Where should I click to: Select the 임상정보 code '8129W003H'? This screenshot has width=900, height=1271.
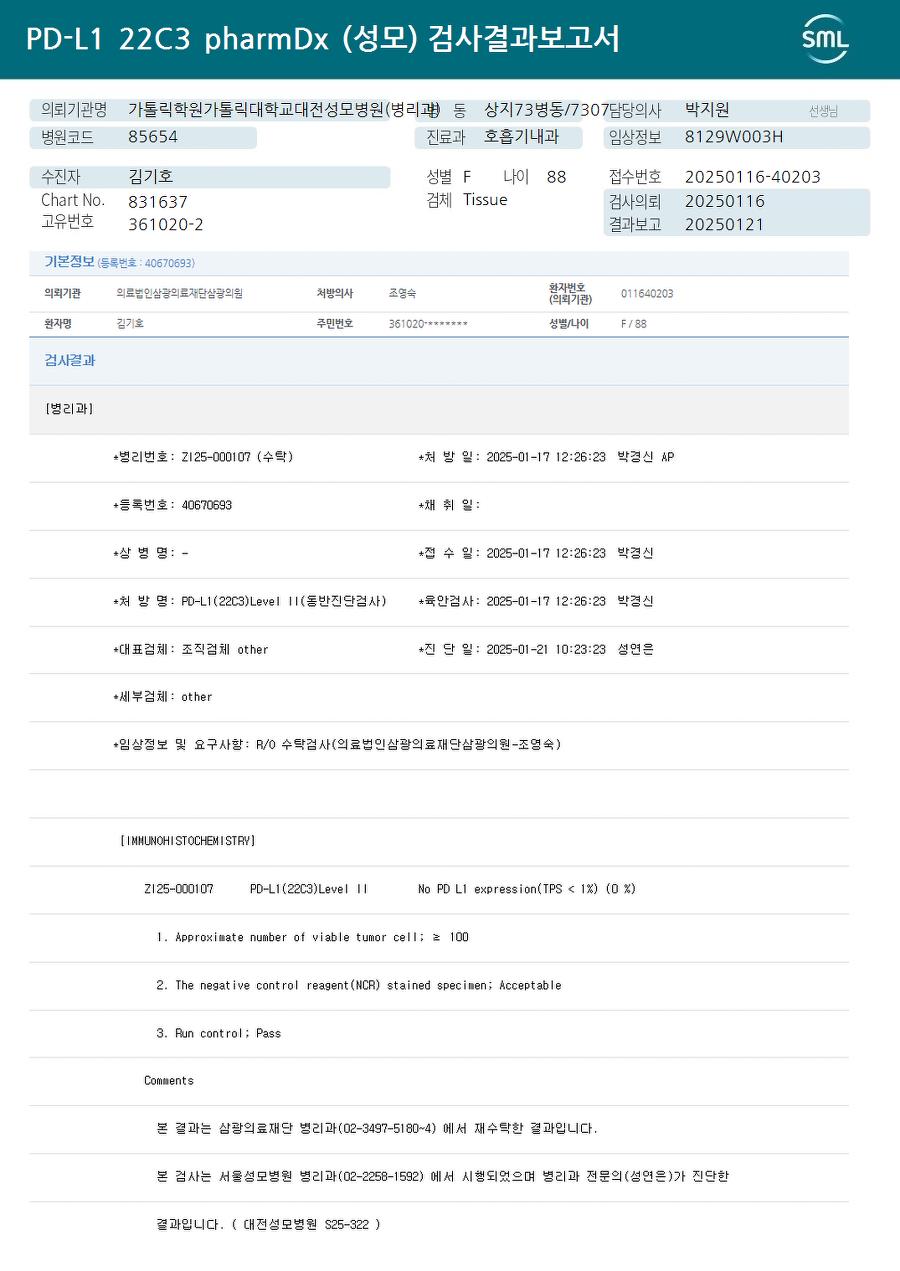[734, 137]
